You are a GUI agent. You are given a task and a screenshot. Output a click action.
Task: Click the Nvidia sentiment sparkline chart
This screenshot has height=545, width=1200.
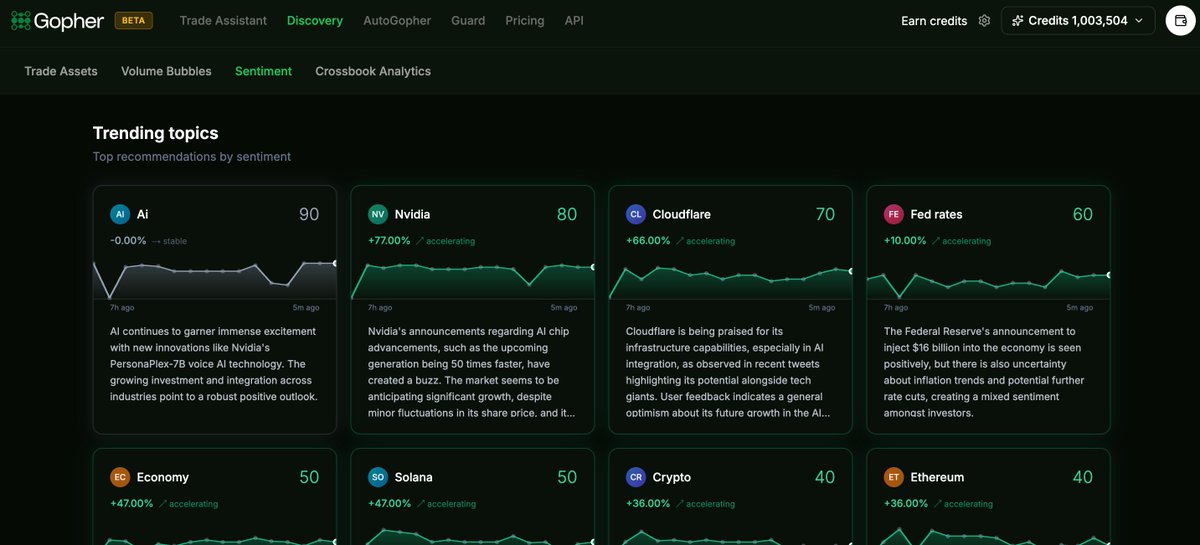pos(472,279)
